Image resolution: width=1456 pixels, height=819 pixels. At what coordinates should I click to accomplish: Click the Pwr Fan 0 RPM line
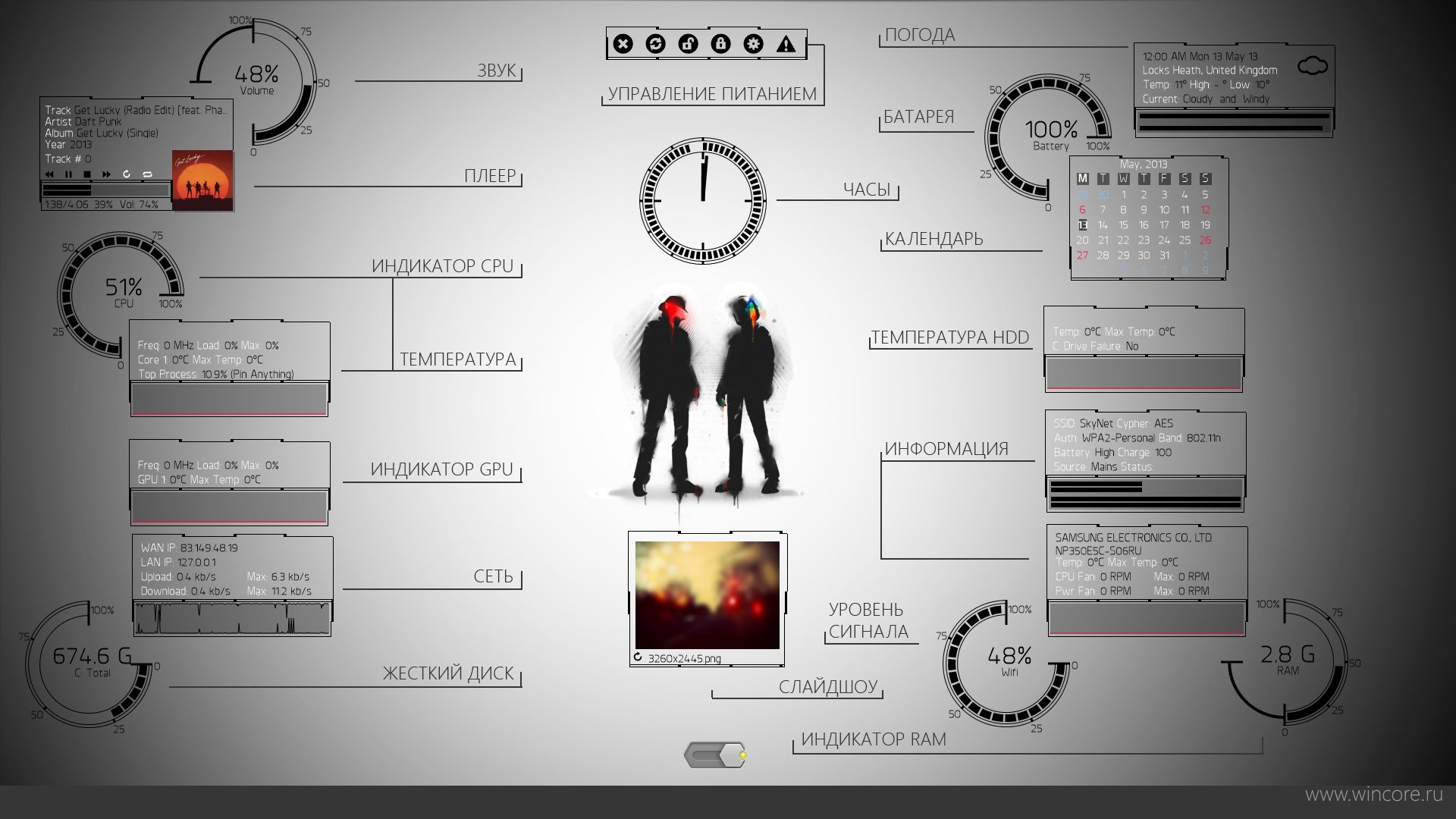click(1132, 591)
